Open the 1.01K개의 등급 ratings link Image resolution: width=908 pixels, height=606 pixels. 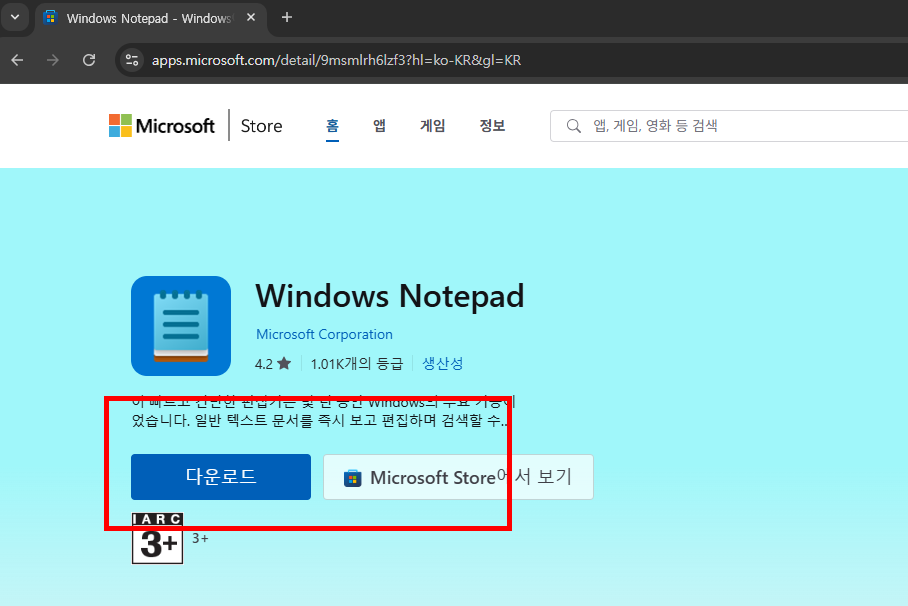tap(357, 364)
